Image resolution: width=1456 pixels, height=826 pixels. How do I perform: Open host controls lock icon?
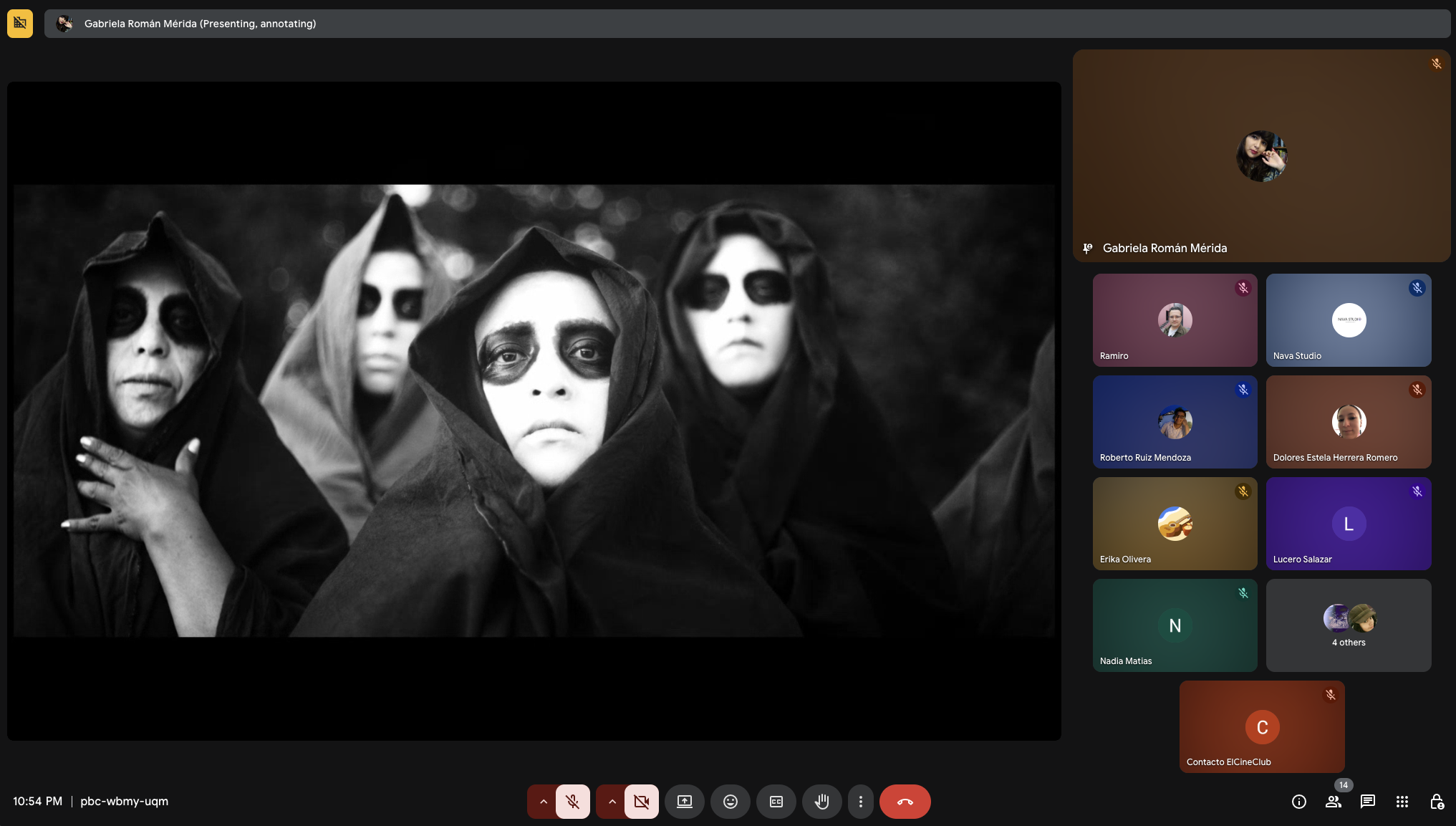1436,802
